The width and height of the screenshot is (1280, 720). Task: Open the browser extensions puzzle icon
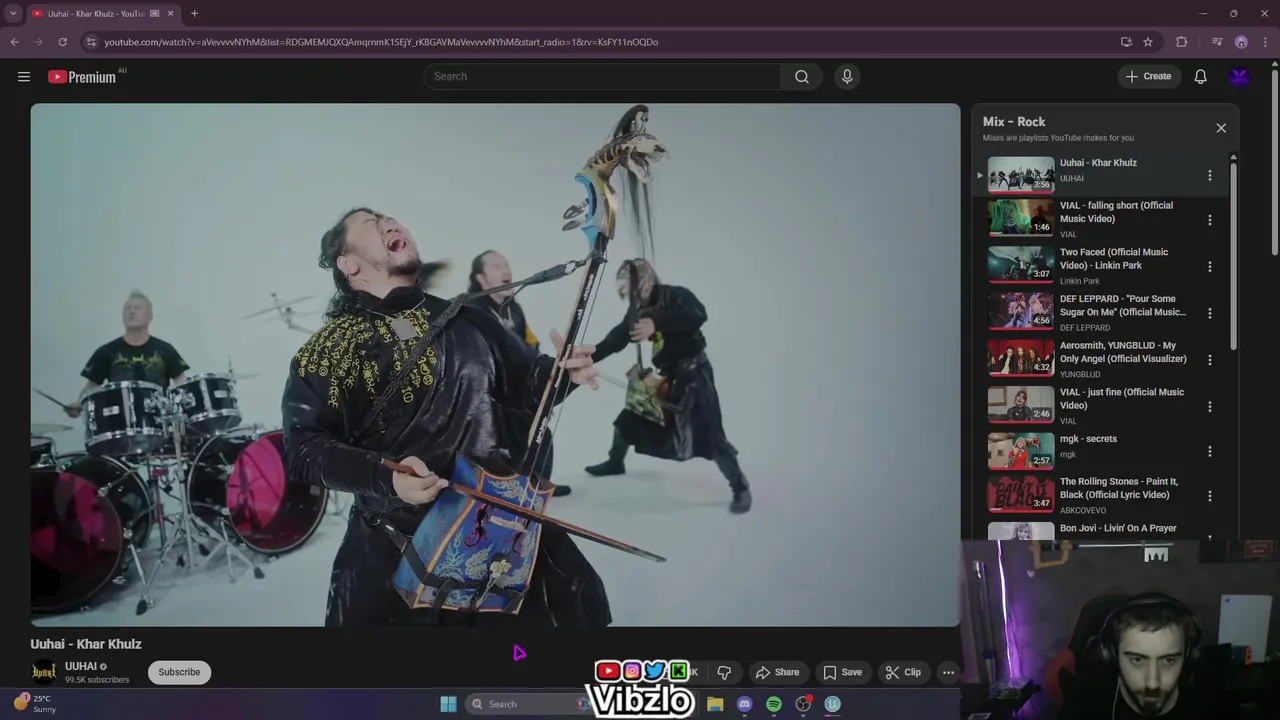click(x=1182, y=42)
